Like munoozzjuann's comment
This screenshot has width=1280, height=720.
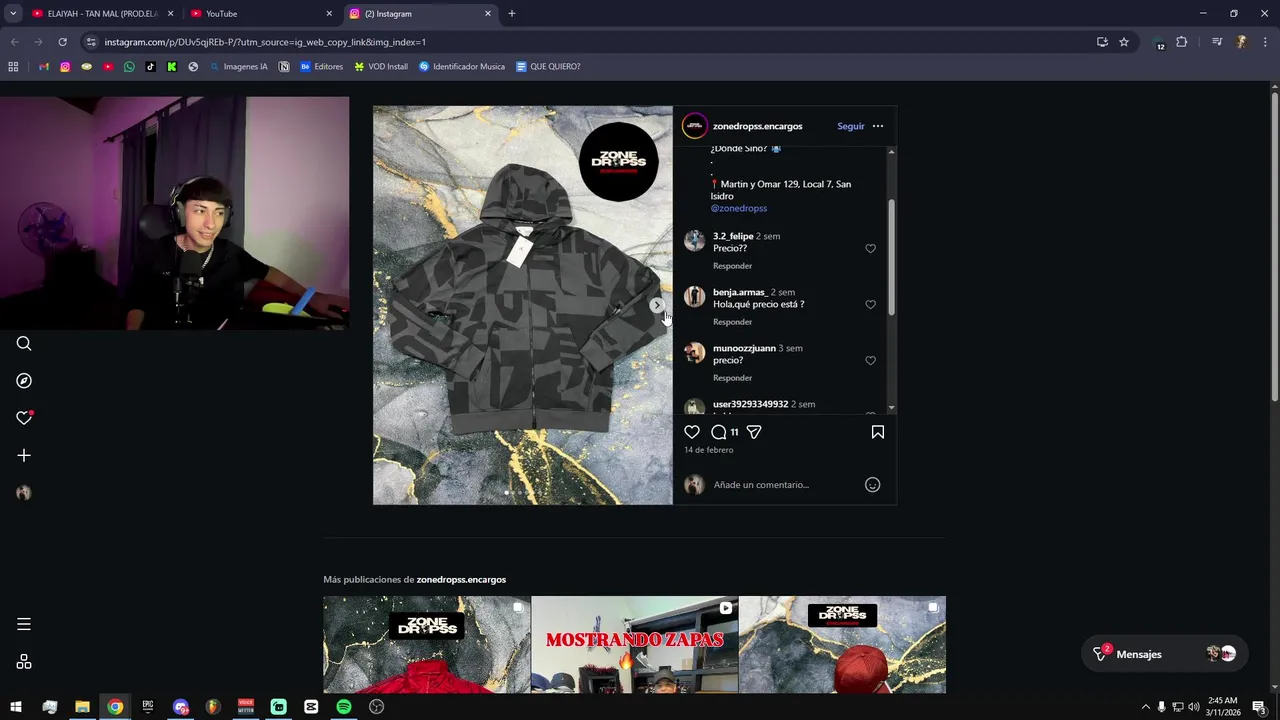click(870, 361)
